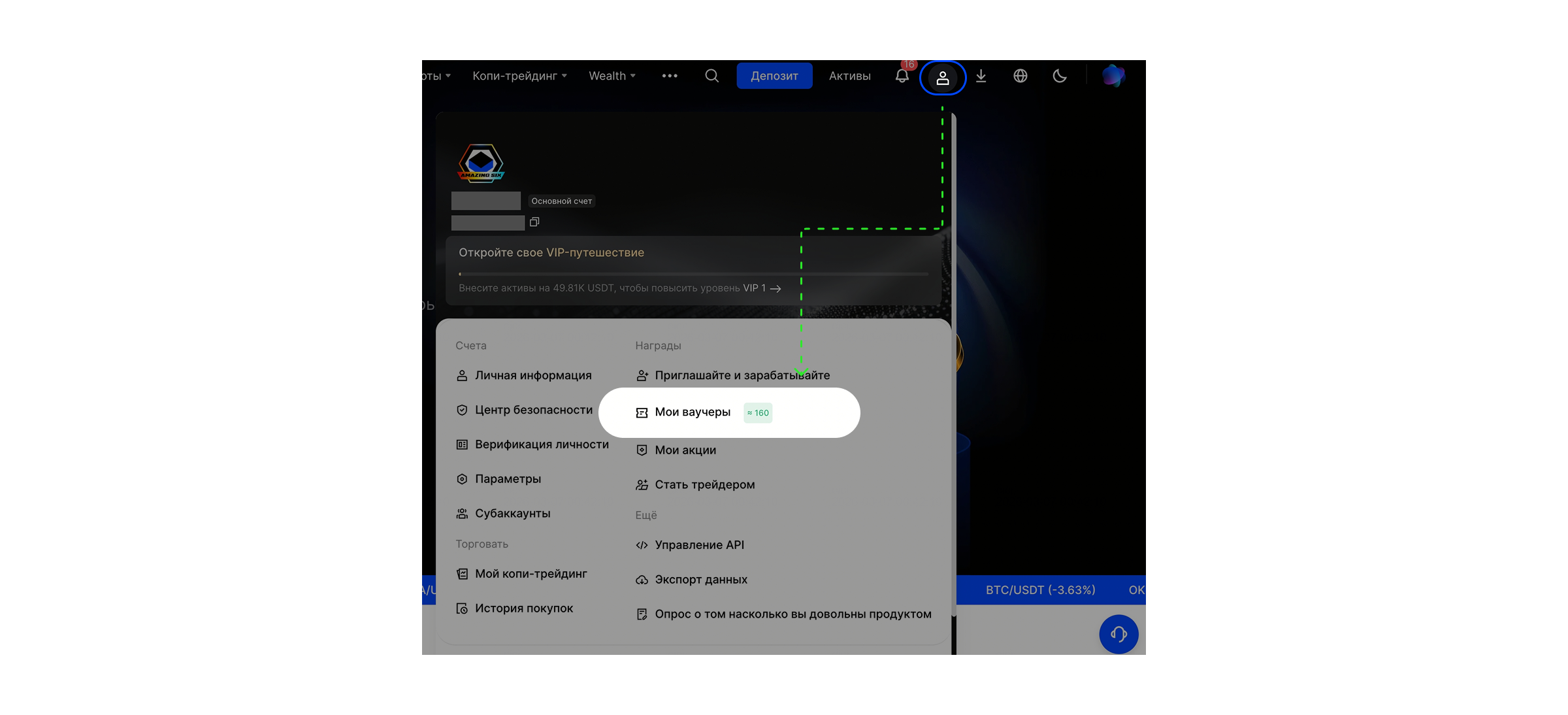Open the three-dots more menu
The image size is (1568, 715).
click(x=669, y=76)
